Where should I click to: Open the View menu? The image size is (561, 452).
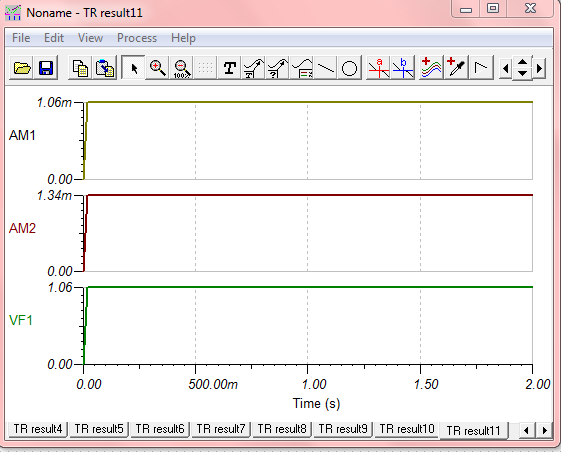click(91, 38)
